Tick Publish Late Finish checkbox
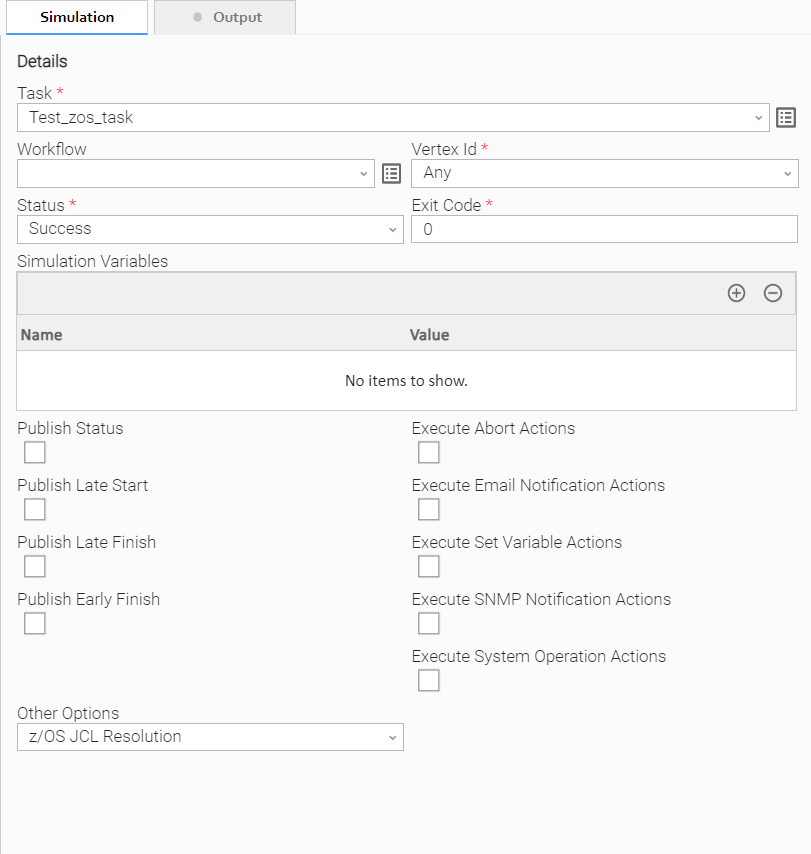The image size is (811, 854). [x=35, y=567]
